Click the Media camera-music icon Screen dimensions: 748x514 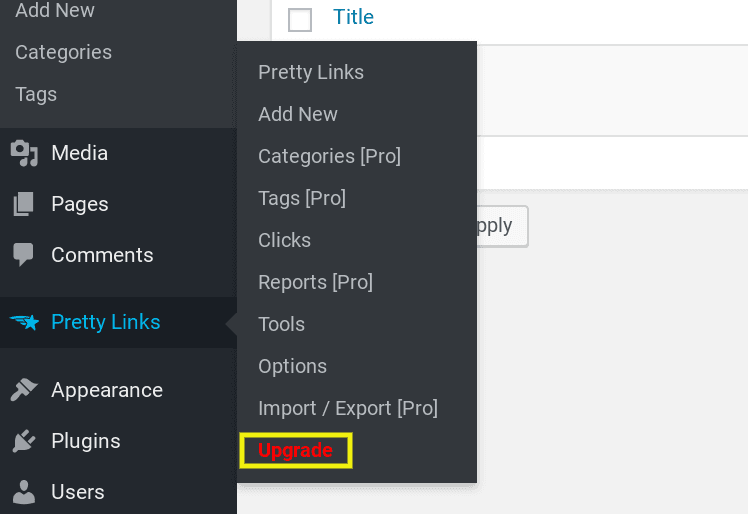click(x=24, y=153)
